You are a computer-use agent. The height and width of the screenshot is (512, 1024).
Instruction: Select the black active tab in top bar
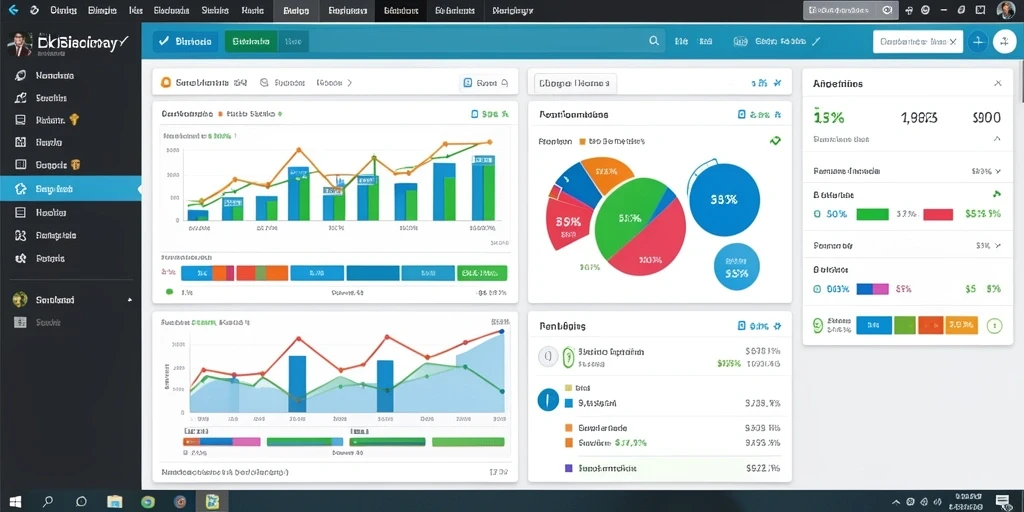(401, 10)
